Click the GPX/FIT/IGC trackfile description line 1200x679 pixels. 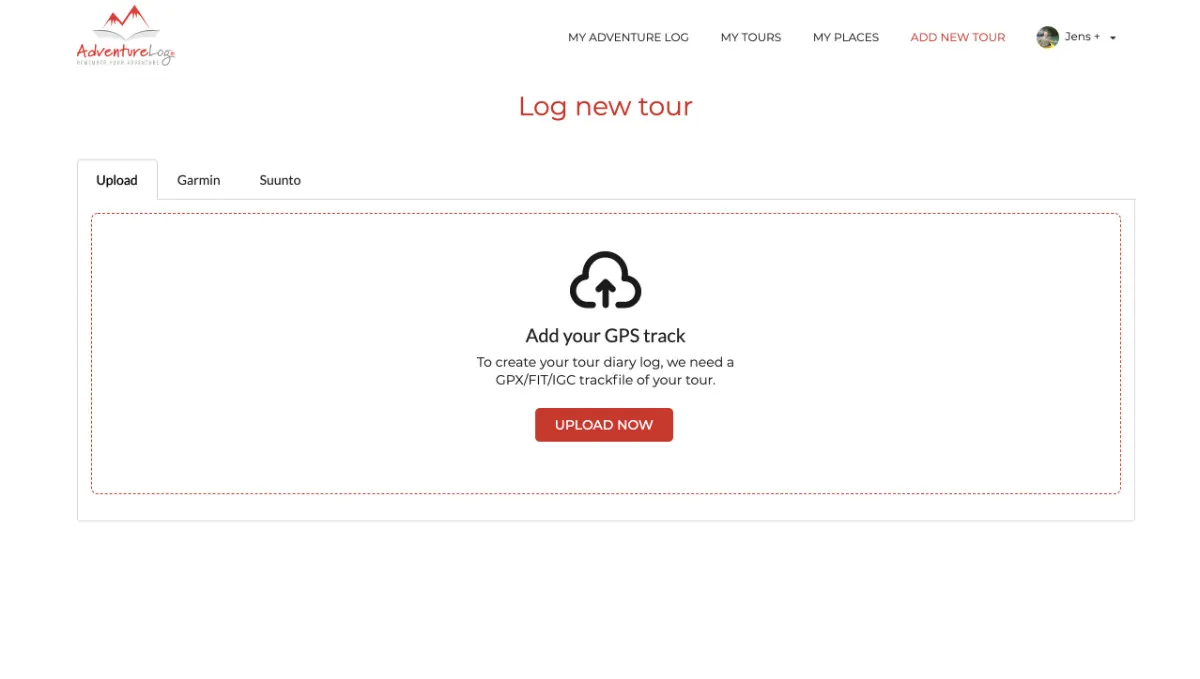coord(605,380)
